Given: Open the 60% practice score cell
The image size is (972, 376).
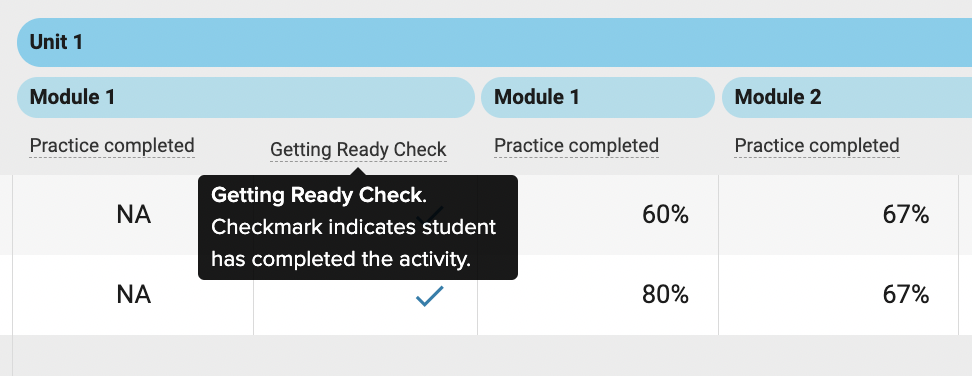Looking at the screenshot, I should 598,215.
